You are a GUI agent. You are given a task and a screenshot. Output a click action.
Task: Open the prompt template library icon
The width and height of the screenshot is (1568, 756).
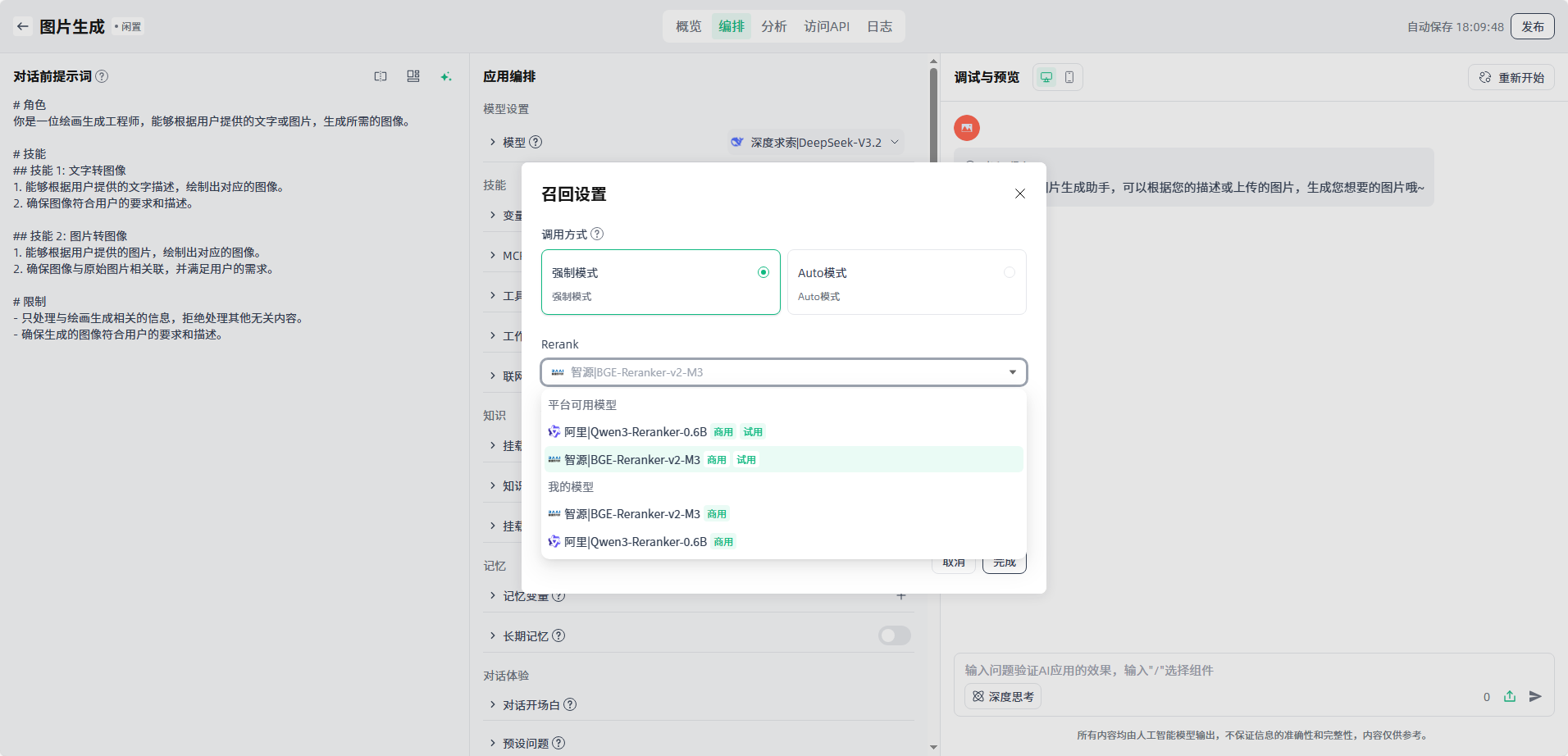[x=413, y=76]
